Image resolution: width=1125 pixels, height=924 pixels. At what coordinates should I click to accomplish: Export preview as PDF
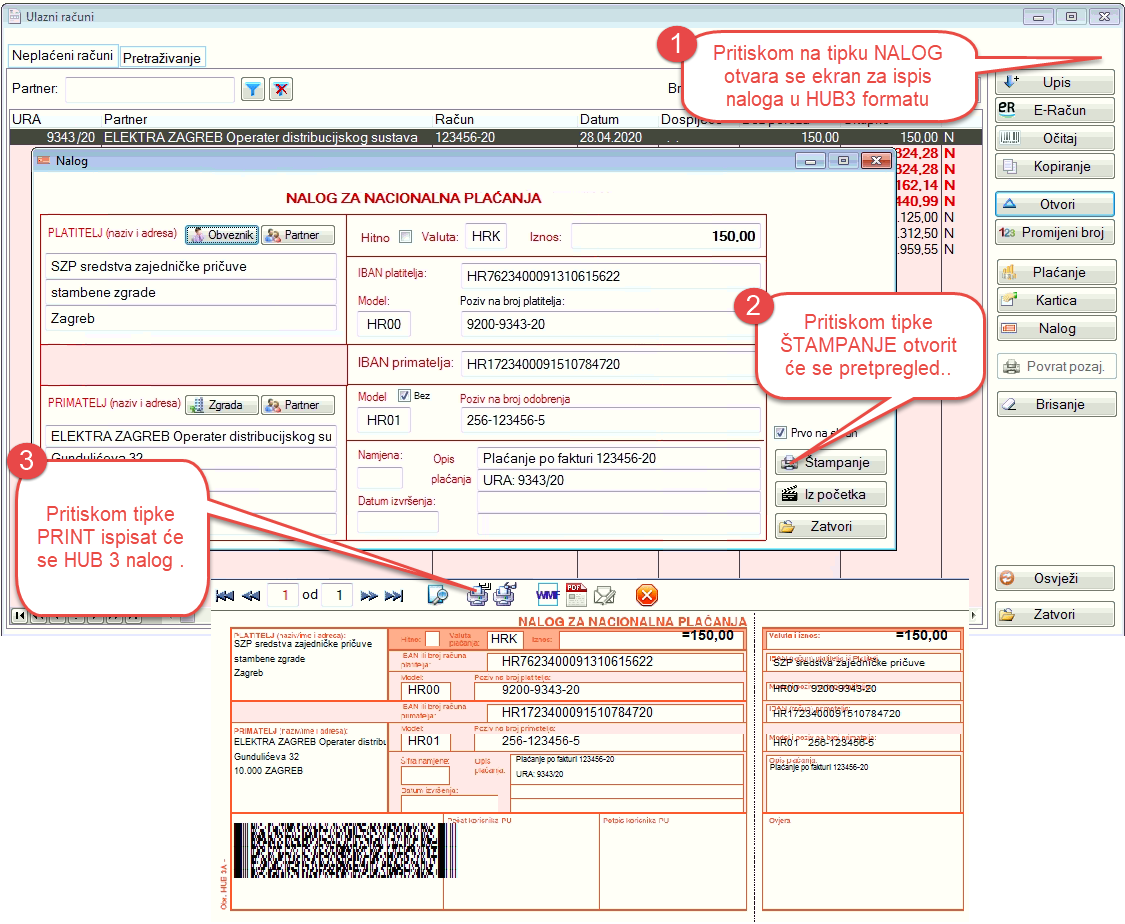[x=576, y=594]
